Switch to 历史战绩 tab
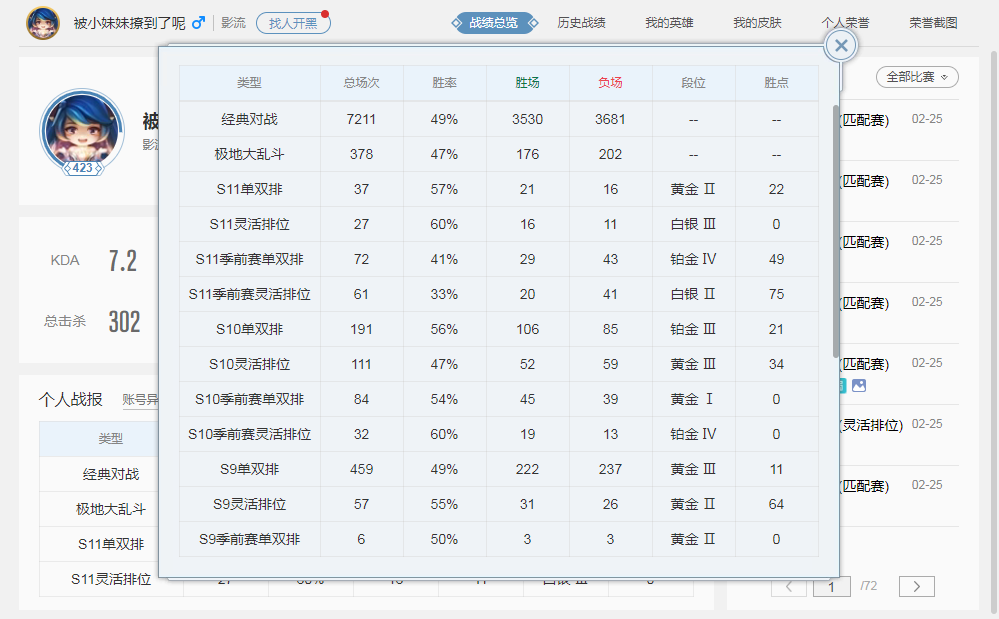Image resolution: width=999 pixels, height=619 pixels. (581, 23)
